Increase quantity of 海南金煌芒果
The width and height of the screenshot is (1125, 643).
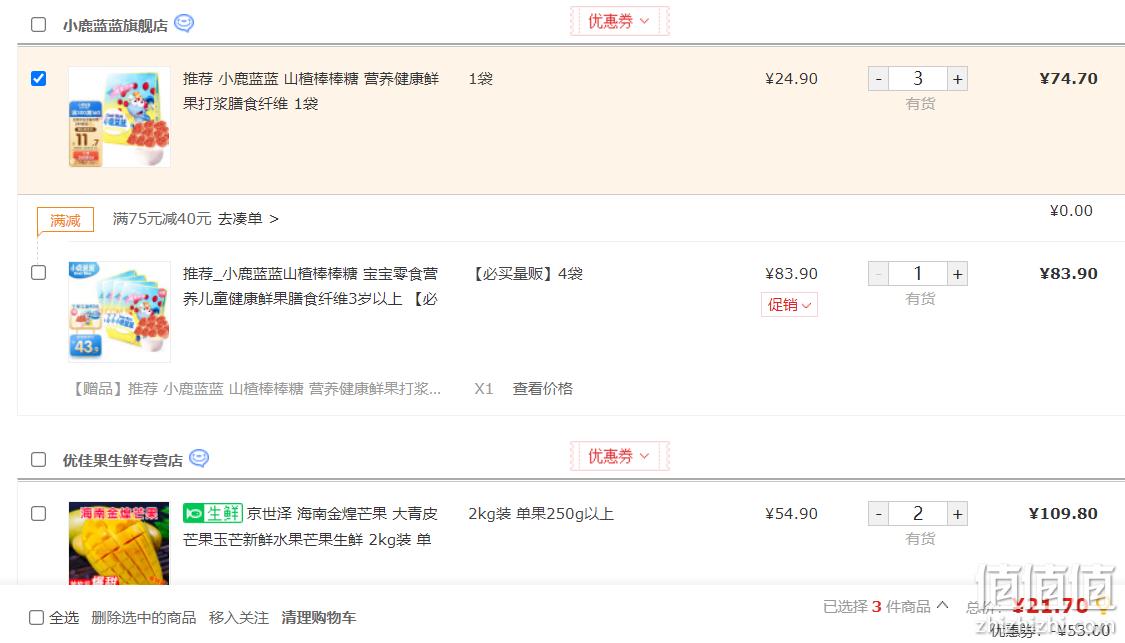point(957,514)
